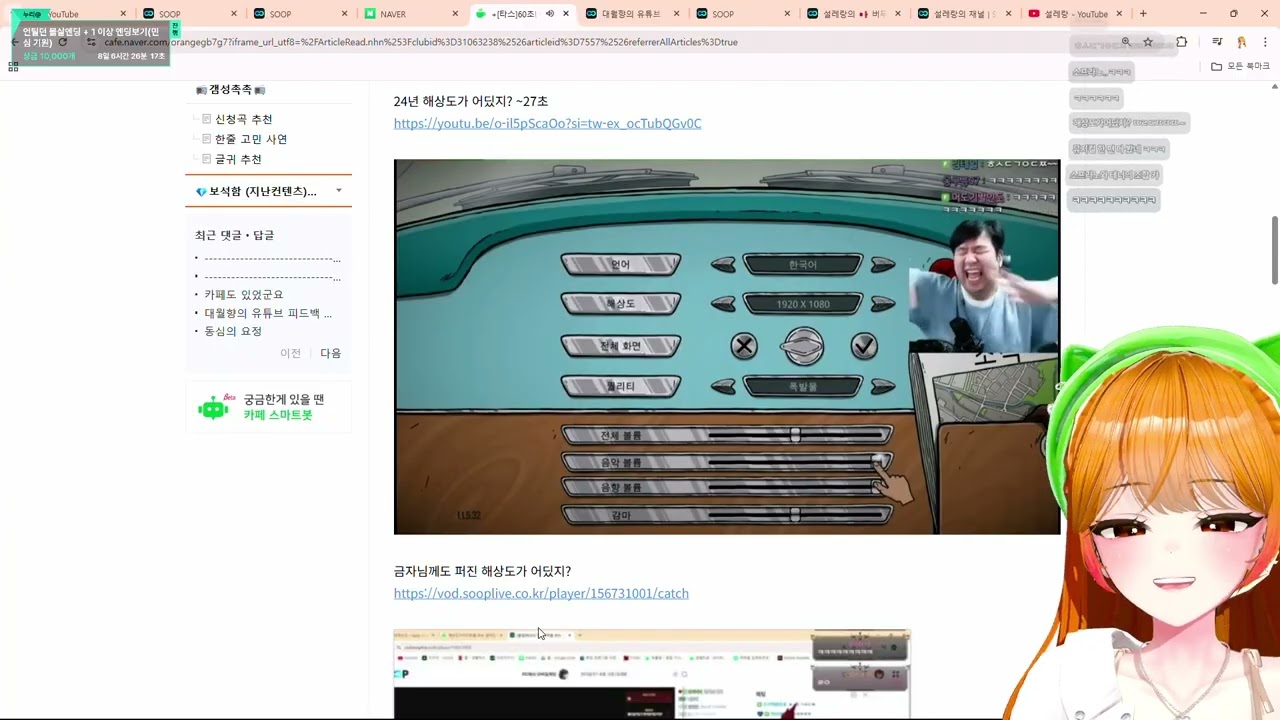Click the cafe.naver.com address bar
This screenshot has width=1280, height=720.
click(x=600, y=42)
